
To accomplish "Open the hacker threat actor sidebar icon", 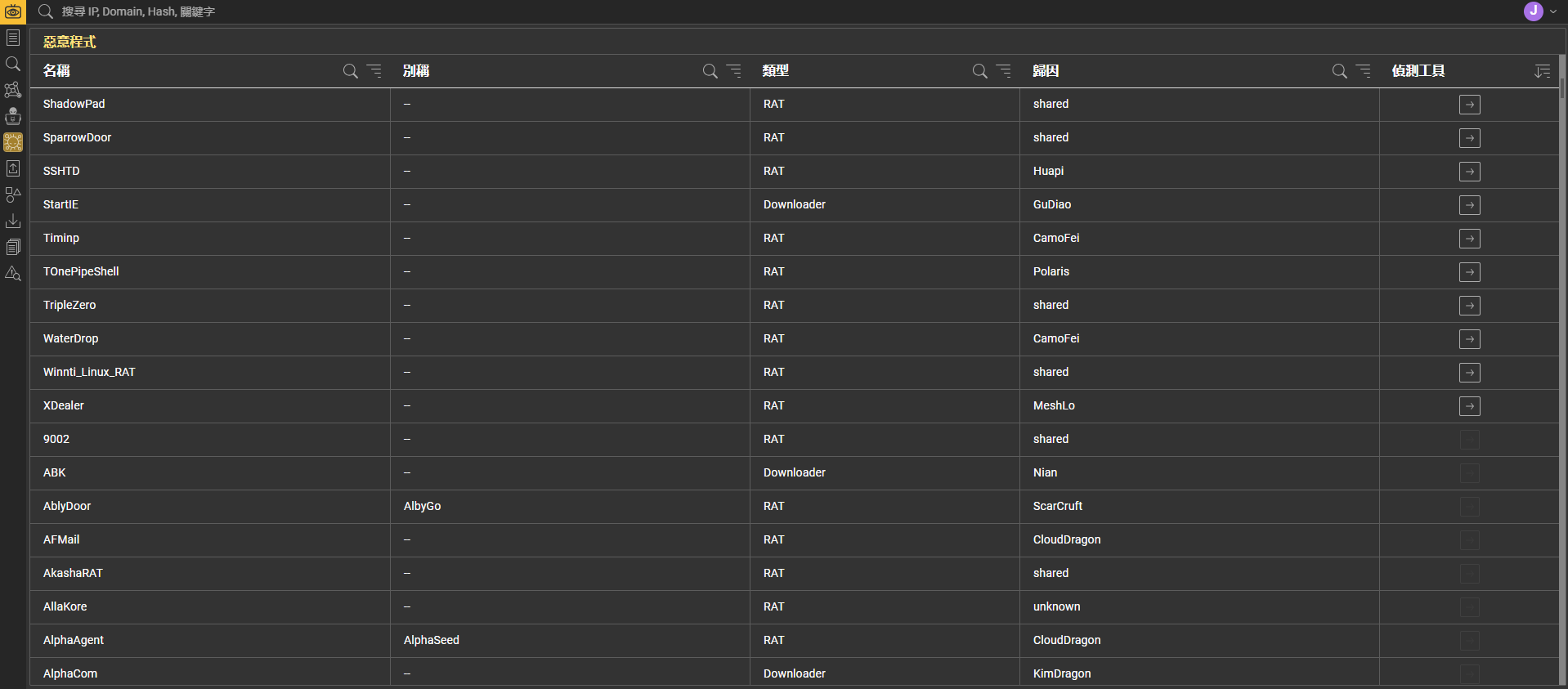I will 13,116.
